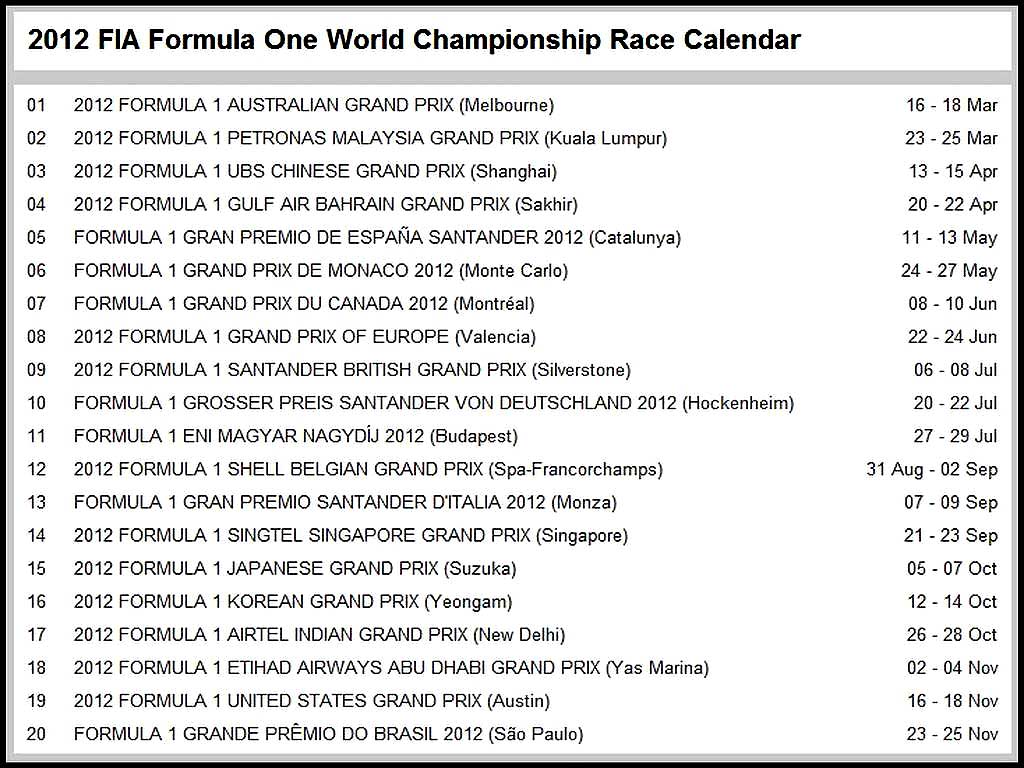Click the Korean Grand Prix (Yeongam)
This screenshot has height=768, width=1024.
point(292,602)
